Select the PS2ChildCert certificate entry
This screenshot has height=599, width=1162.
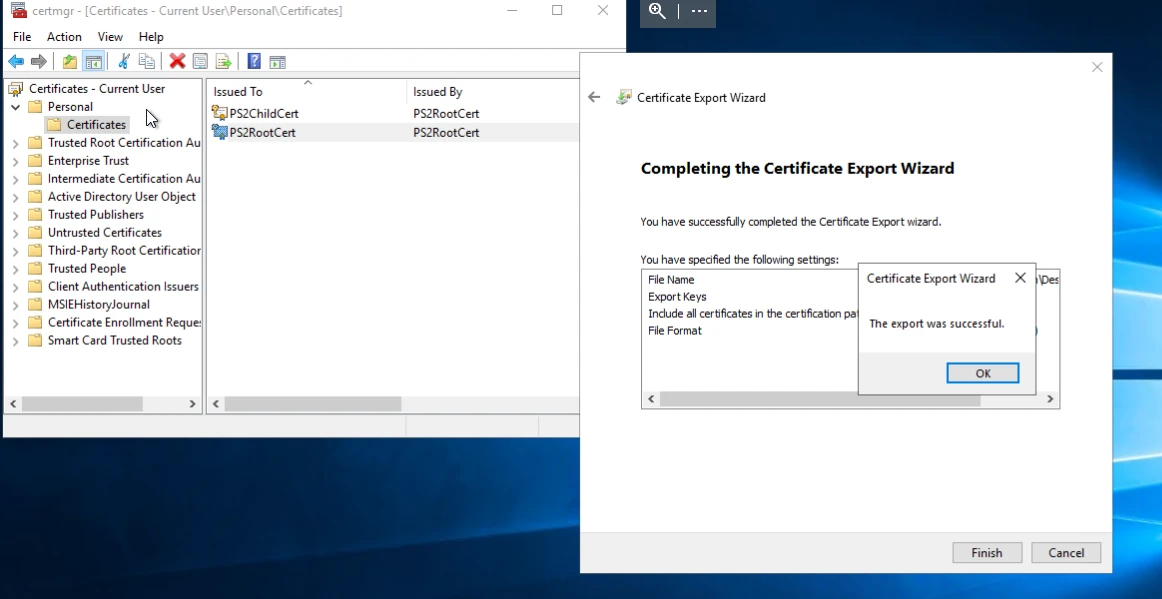point(263,113)
